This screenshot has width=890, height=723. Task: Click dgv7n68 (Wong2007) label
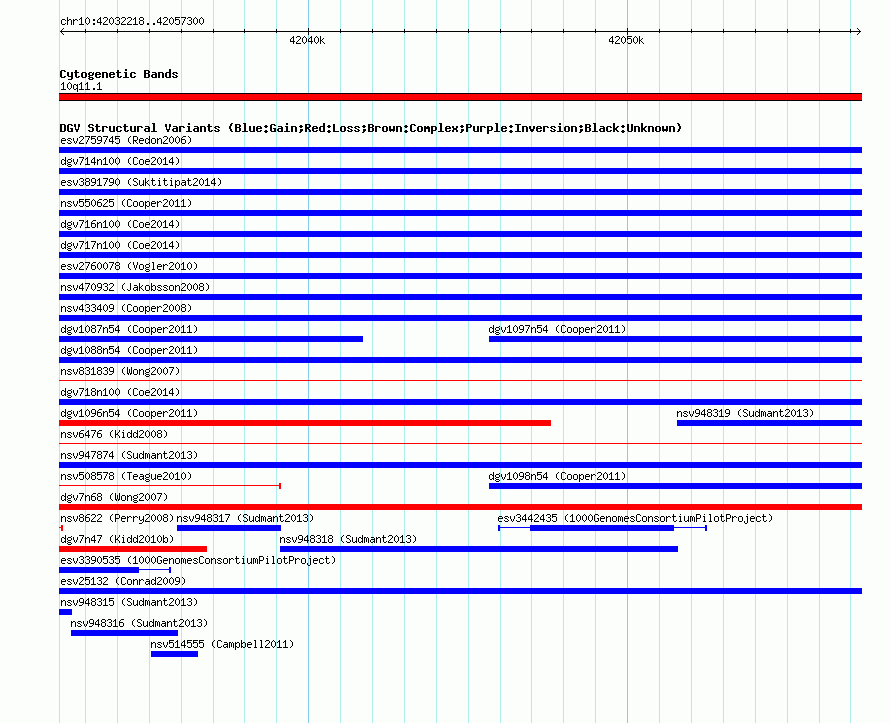click(x=114, y=497)
